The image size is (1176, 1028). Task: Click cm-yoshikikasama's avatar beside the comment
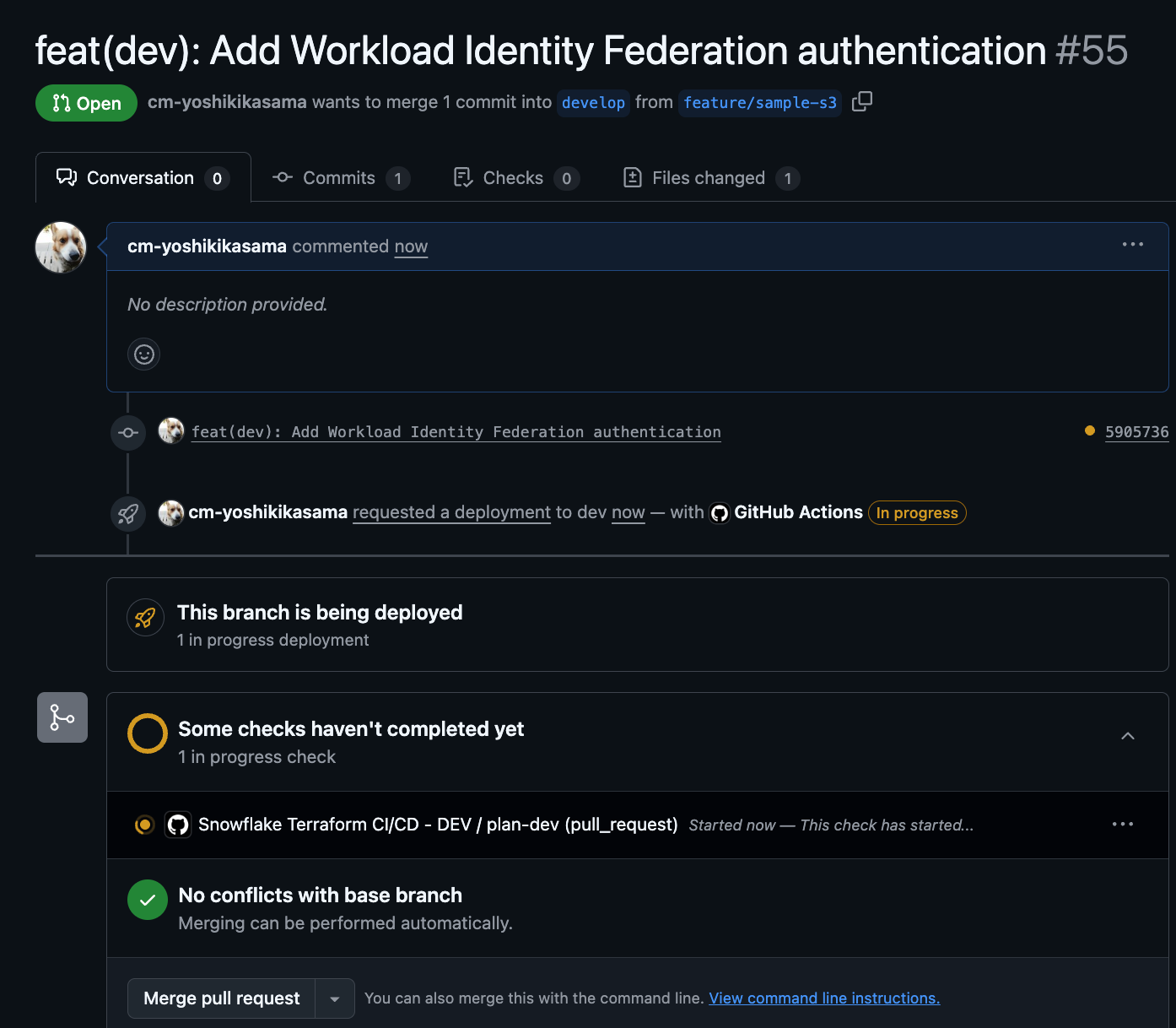click(61, 247)
